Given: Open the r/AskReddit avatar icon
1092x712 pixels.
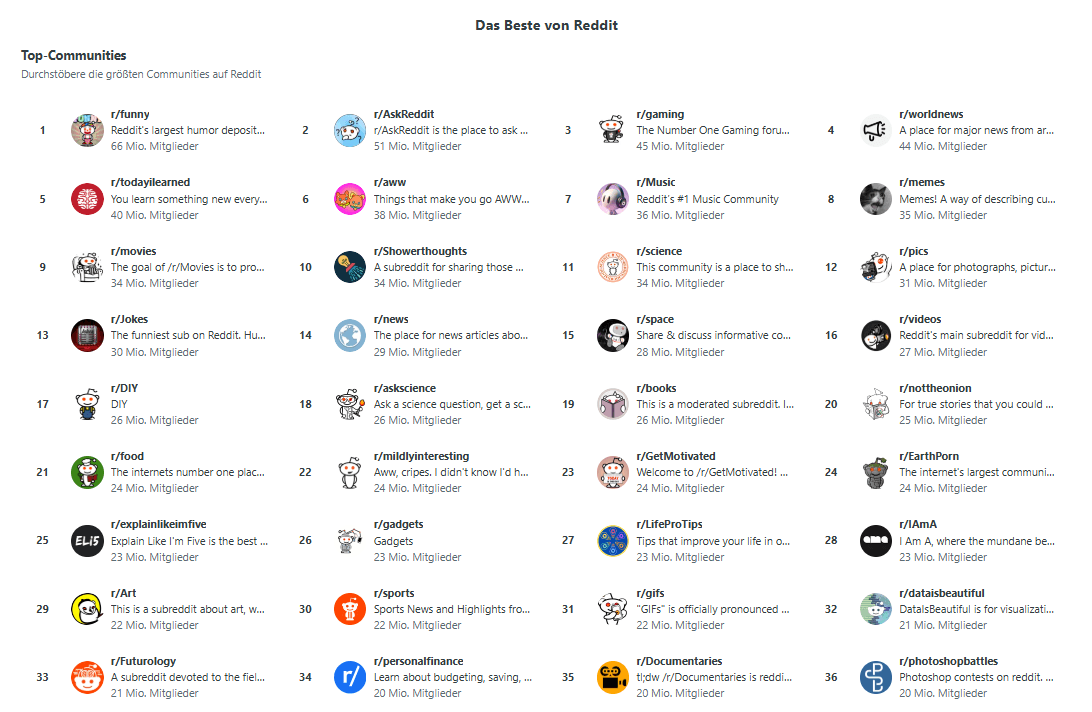Looking at the screenshot, I should (350, 130).
